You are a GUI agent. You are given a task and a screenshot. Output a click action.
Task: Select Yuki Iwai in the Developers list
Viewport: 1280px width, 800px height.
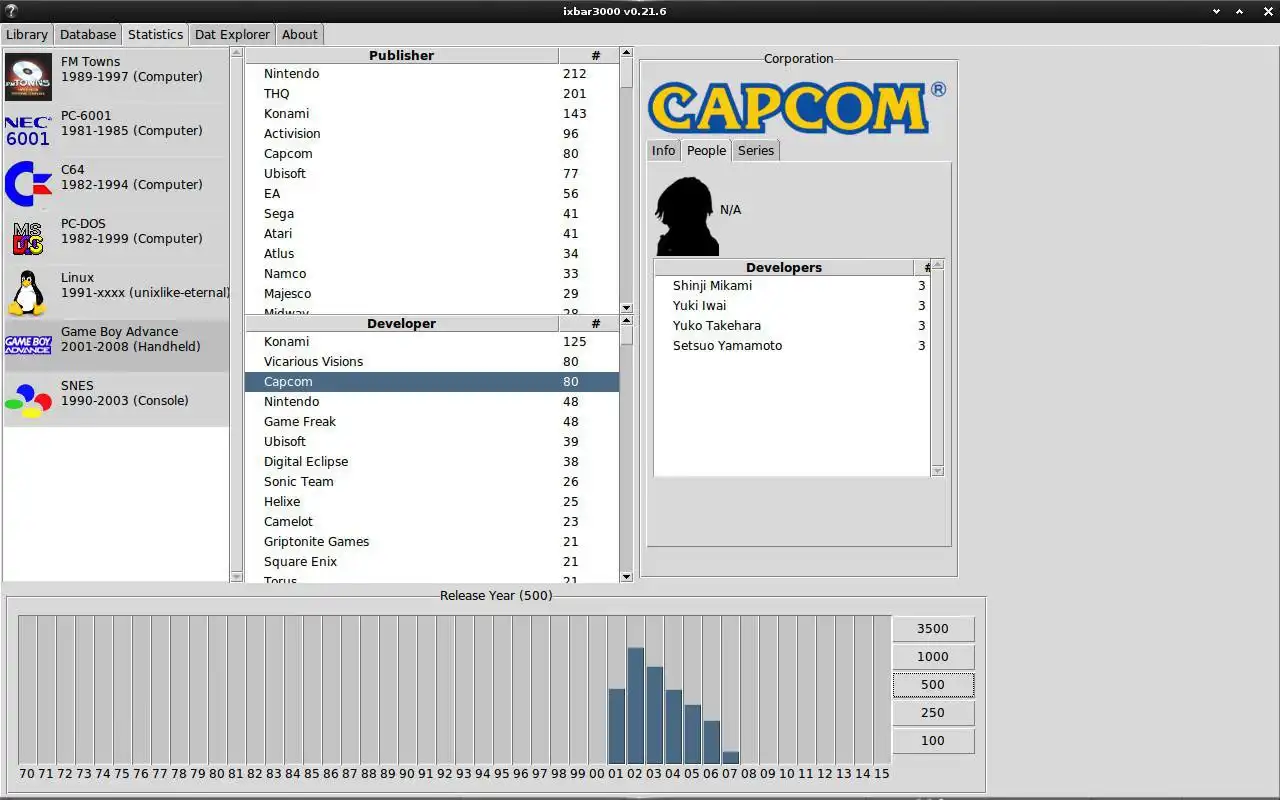[x=792, y=306]
